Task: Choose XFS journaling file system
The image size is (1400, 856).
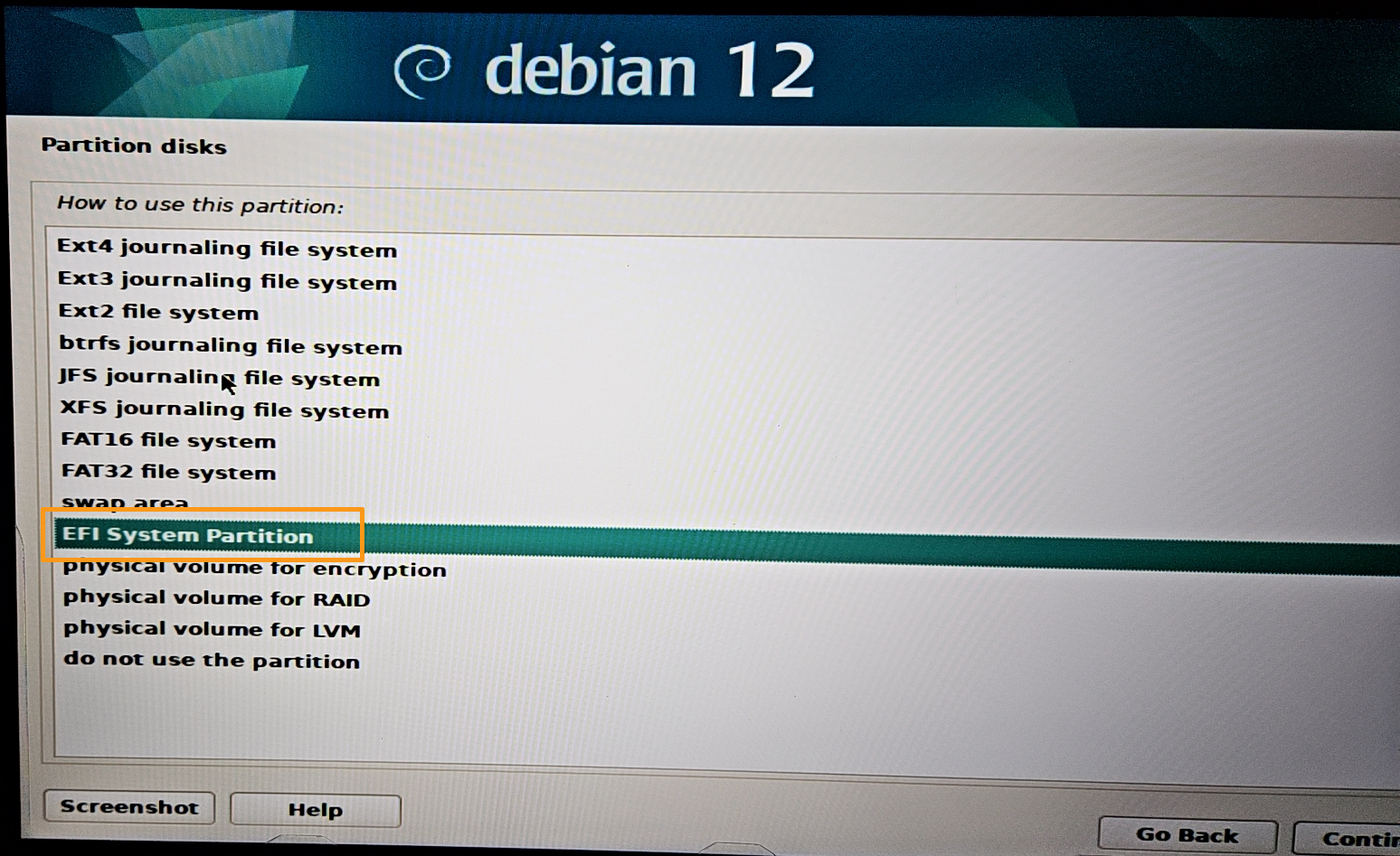Action: pyautogui.click(x=224, y=409)
